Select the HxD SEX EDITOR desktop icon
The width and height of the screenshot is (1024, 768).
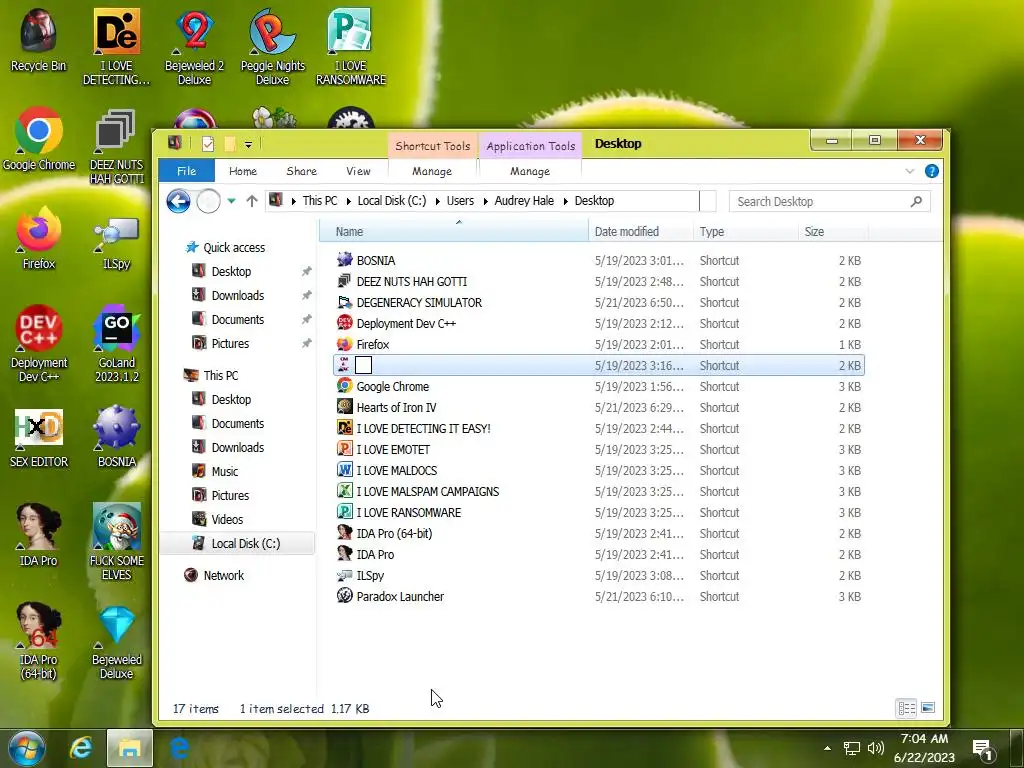coord(39,438)
